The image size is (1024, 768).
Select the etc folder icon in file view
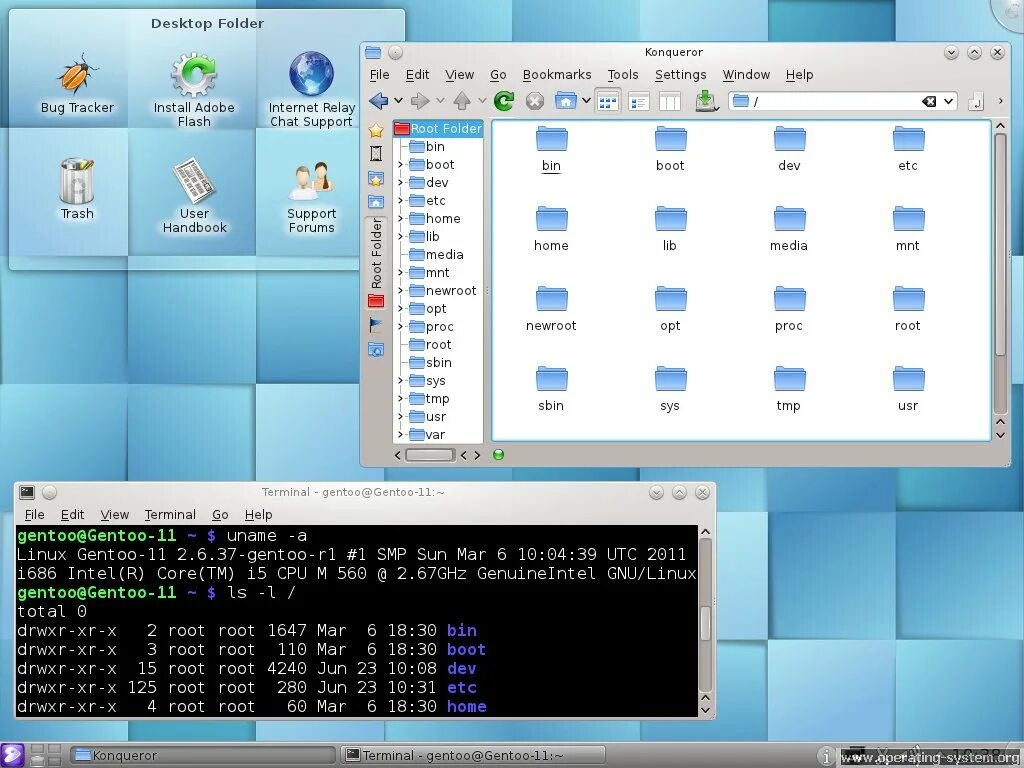(908, 150)
